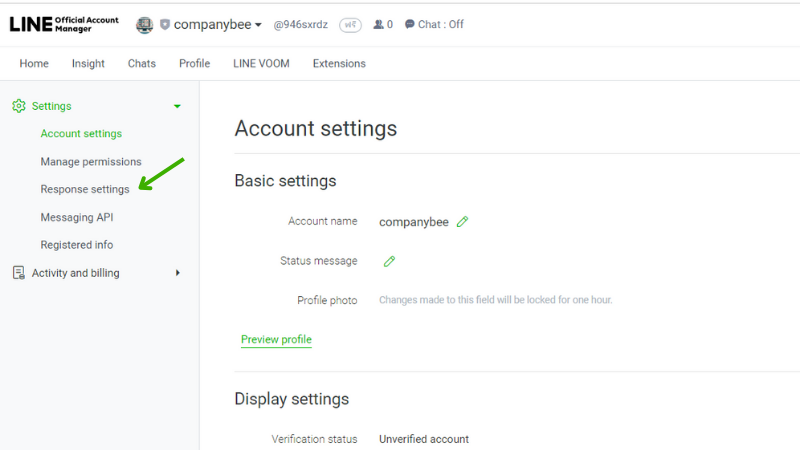Expand the Activity and billing section
The width and height of the screenshot is (800, 450).
click(178, 273)
